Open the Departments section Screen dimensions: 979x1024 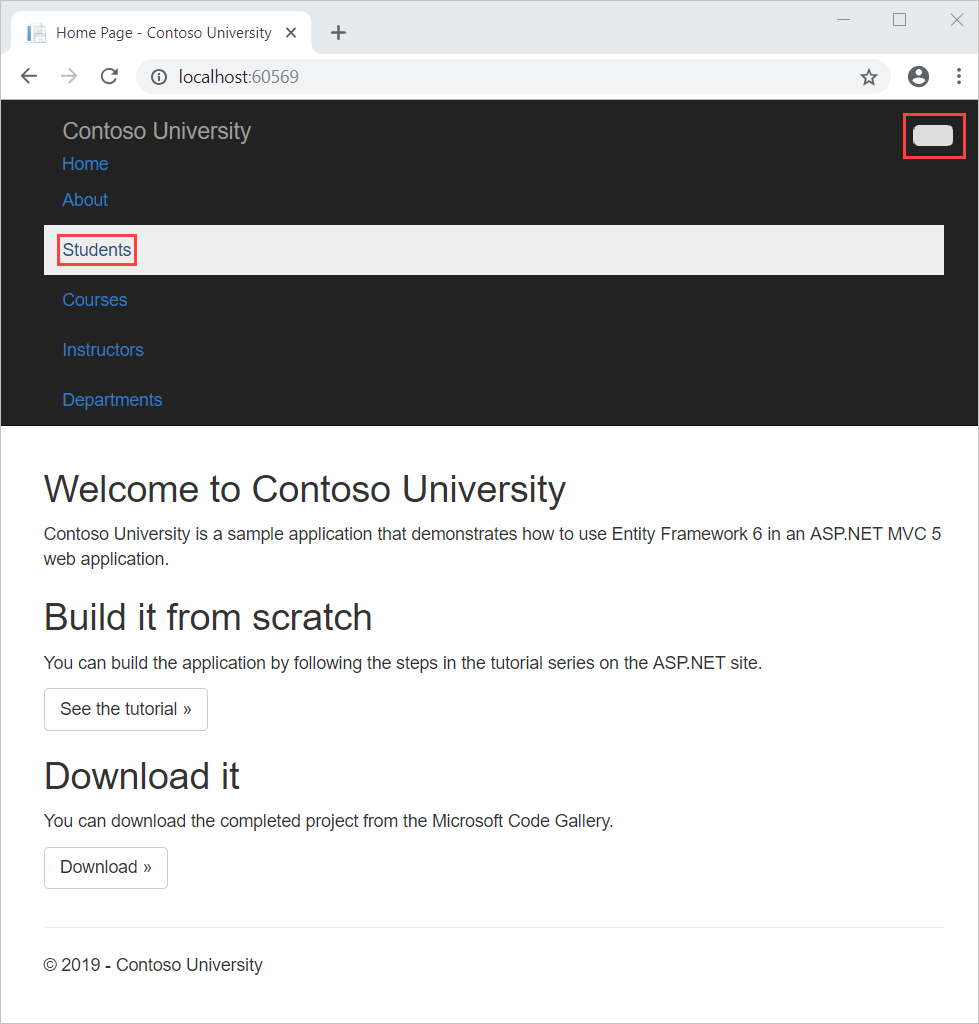coord(112,399)
